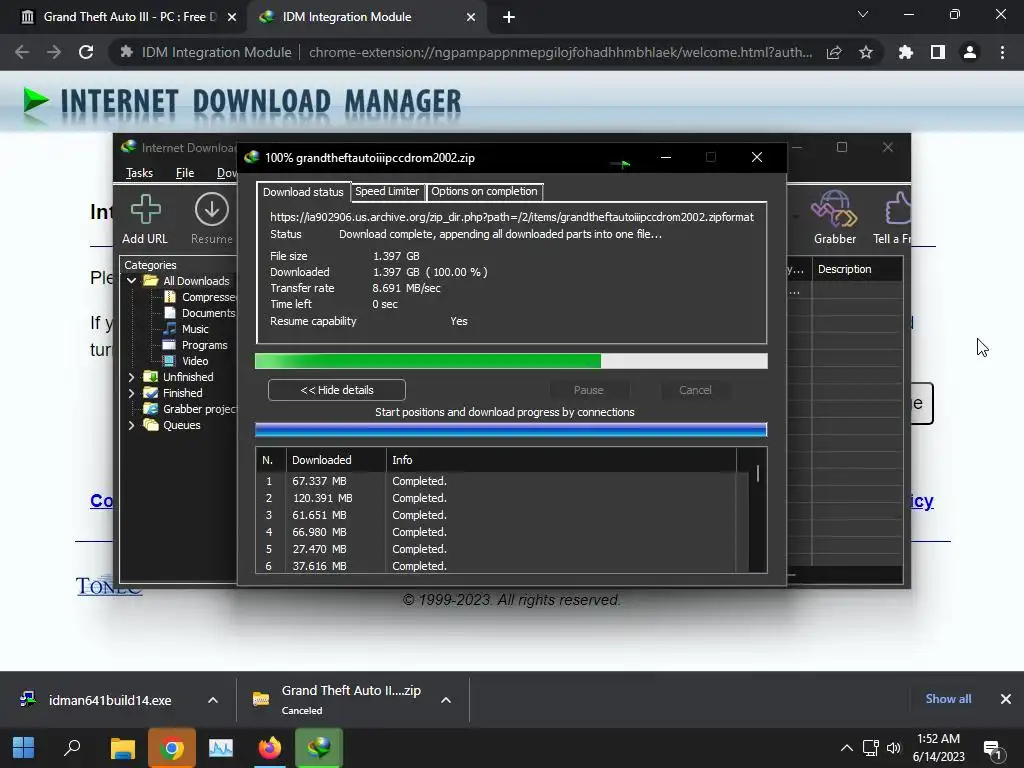The image size is (1024, 768).
Task: Click the network tray icon
Action: (x=870, y=748)
